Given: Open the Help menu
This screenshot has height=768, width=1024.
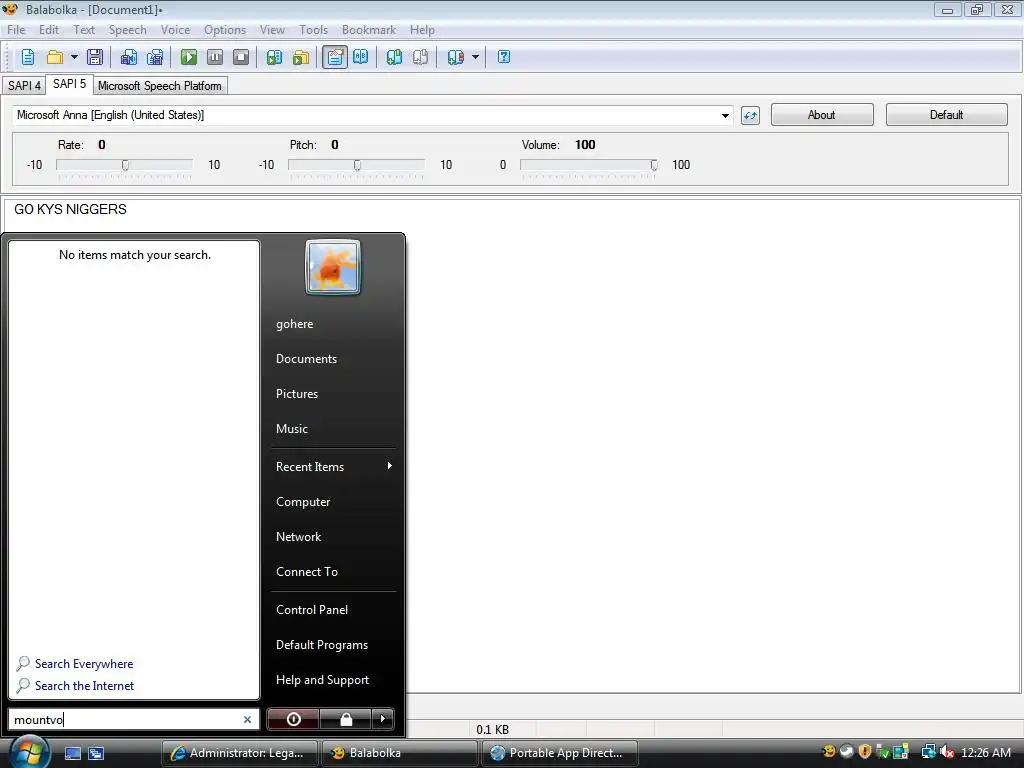Looking at the screenshot, I should tap(422, 29).
